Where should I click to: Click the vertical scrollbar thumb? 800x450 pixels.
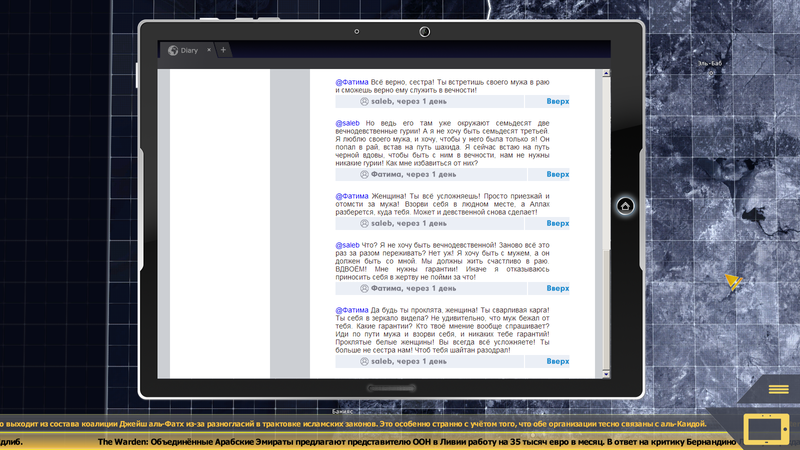click(606, 310)
